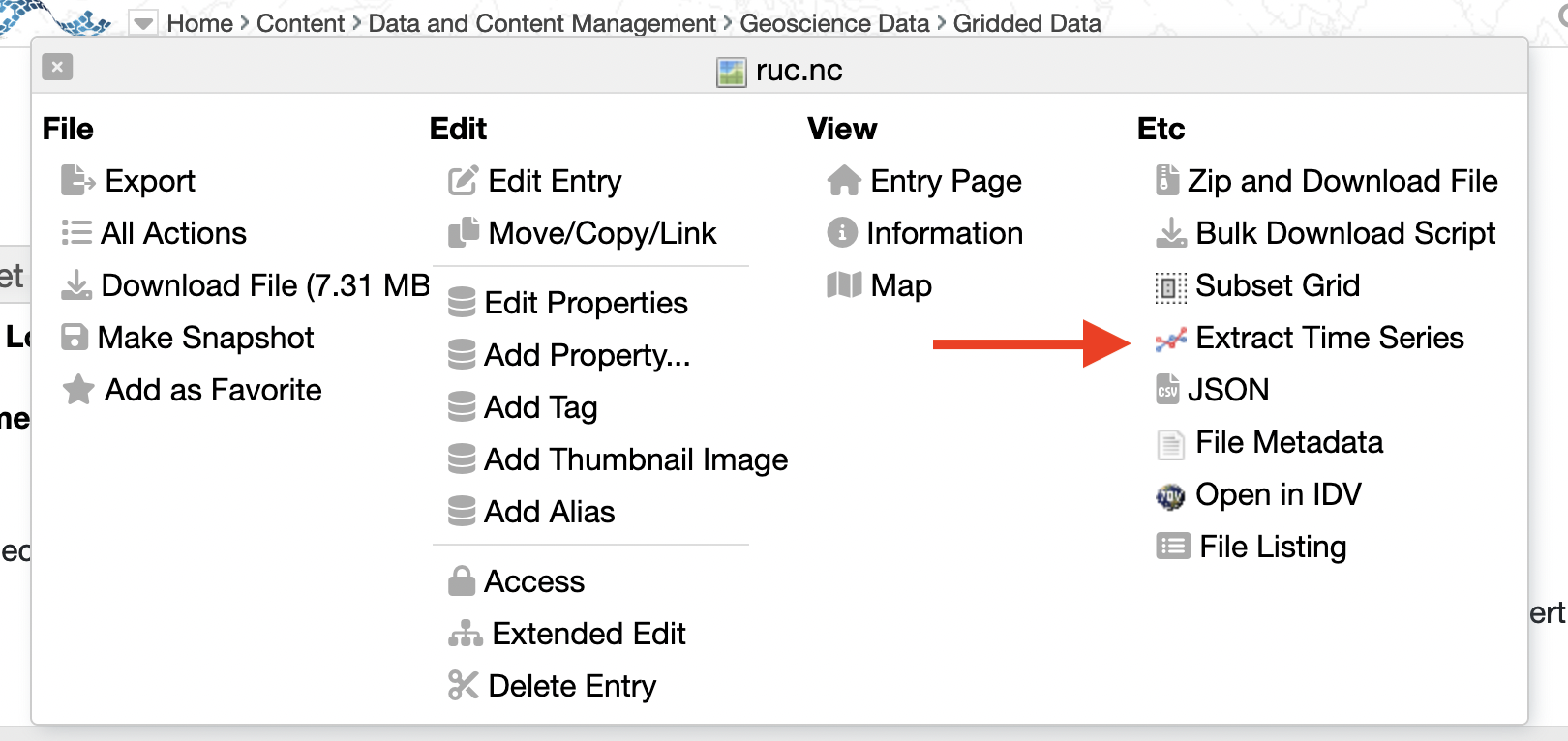Click the Add as Favorite star icon
Viewport: 1568px width, 741px height.
tap(77, 390)
